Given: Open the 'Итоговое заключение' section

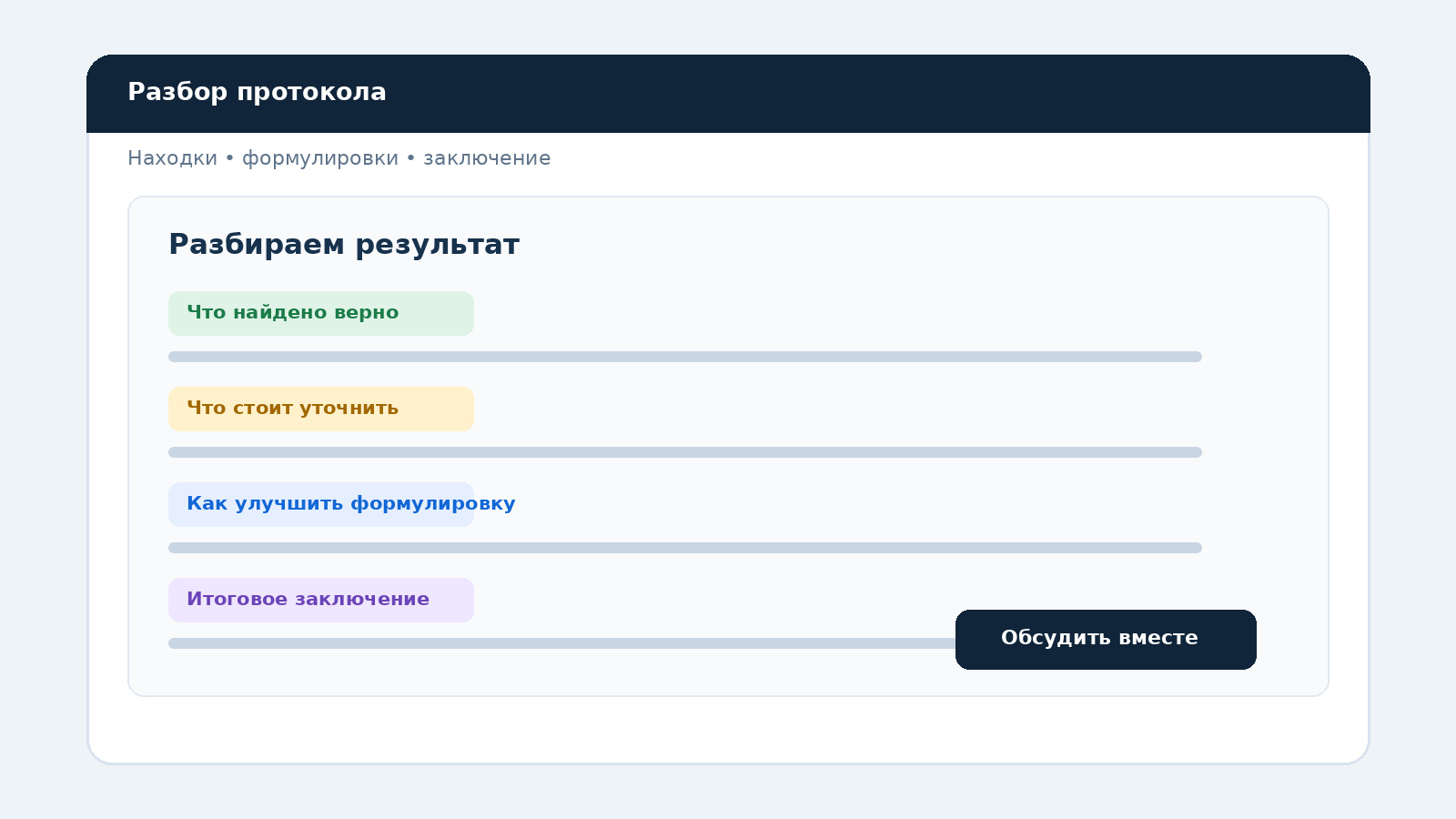Looking at the screenshot, I should 321,600.
